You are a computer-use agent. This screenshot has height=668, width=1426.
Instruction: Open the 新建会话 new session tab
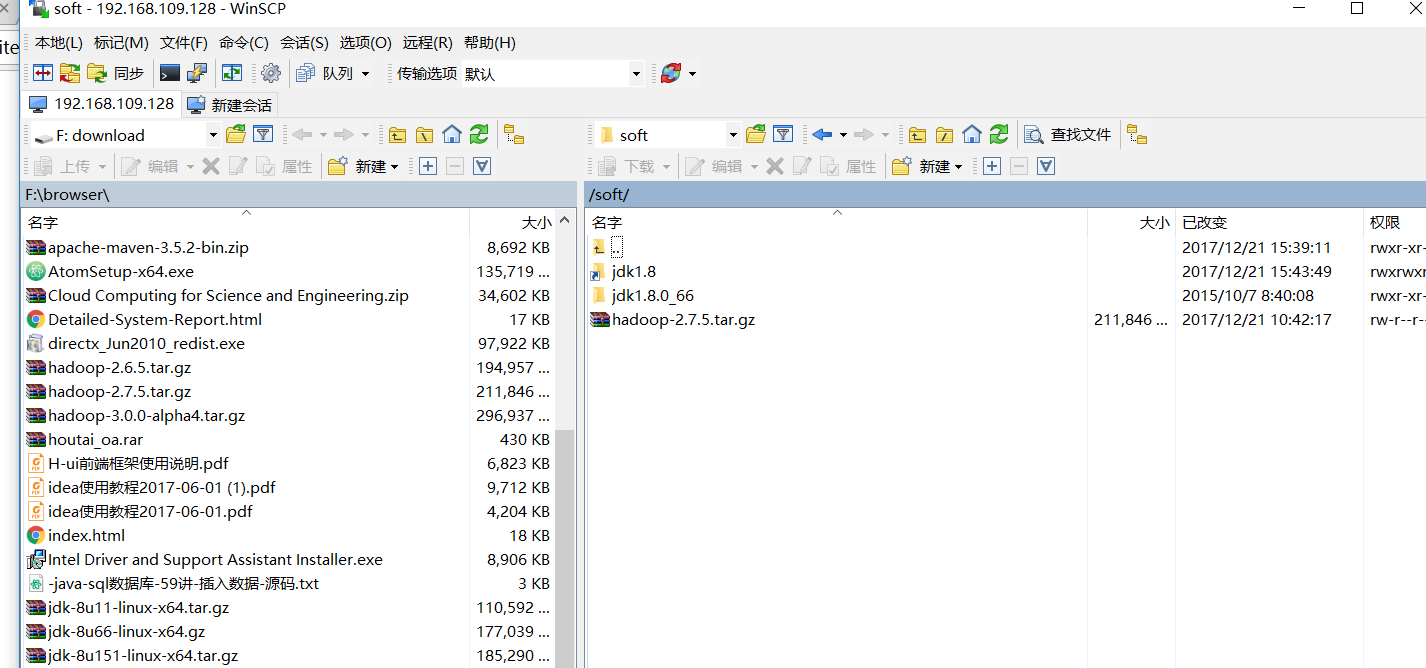[x=230, y=105]
